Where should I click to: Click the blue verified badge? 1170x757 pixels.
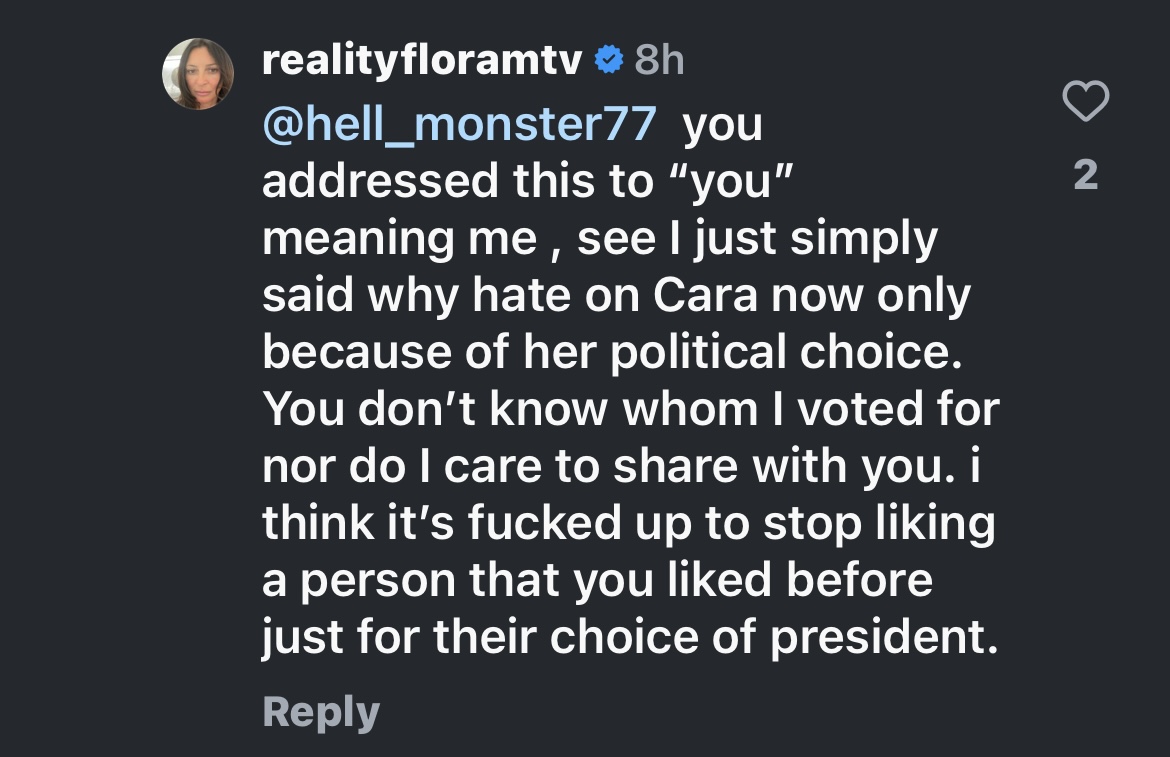click(609, 60)
